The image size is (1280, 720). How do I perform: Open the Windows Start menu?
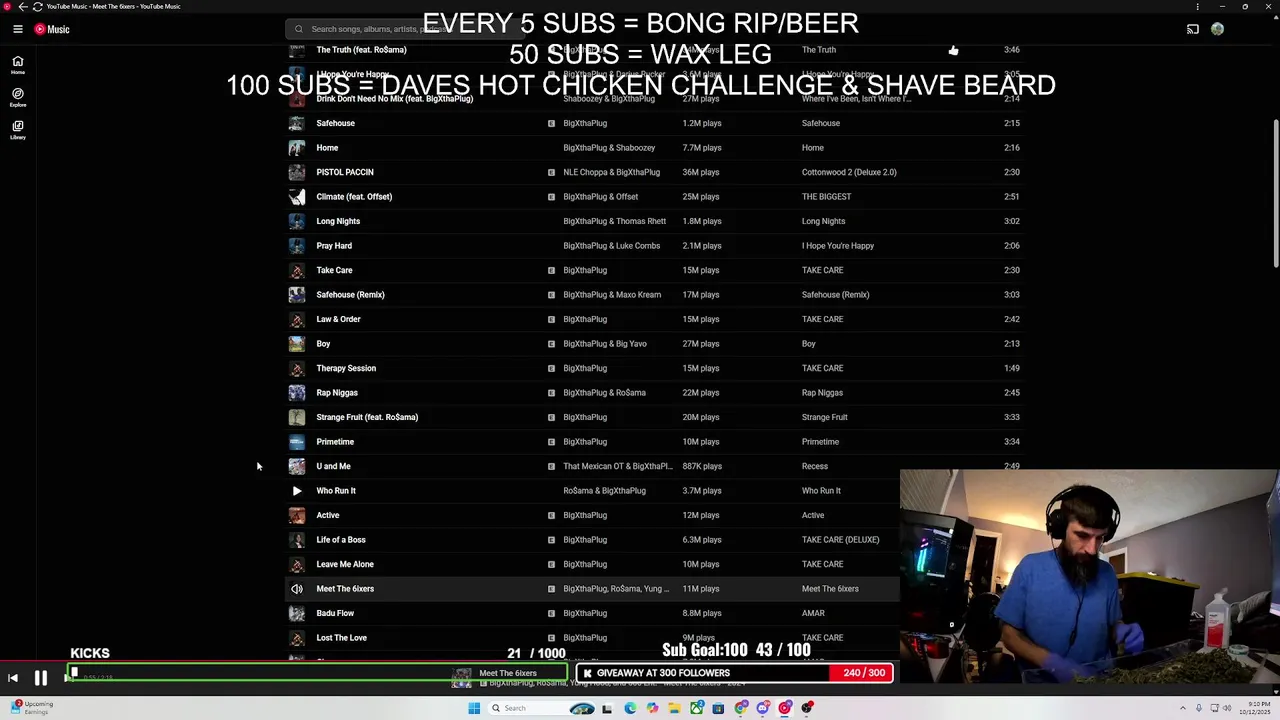tap(474, 708)
